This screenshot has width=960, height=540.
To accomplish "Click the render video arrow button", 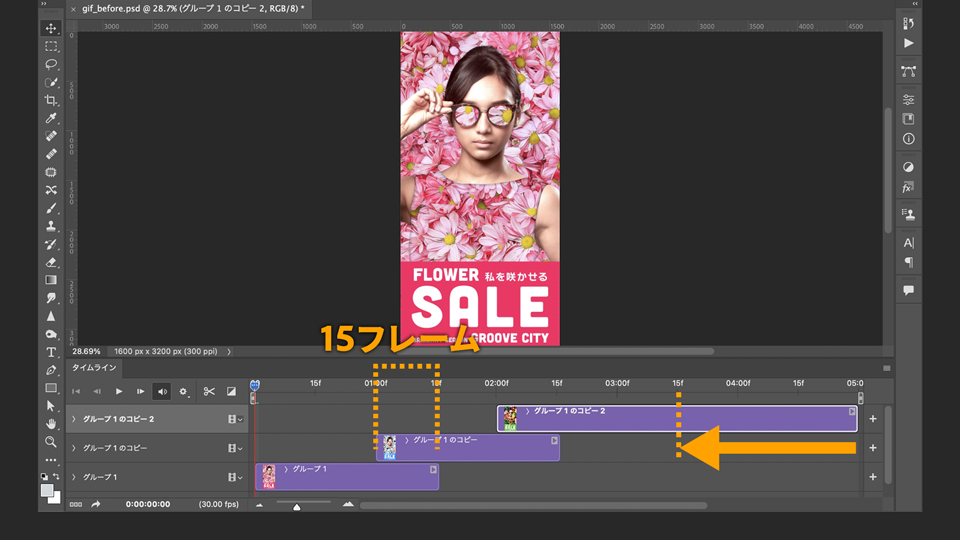I will (x=96, y=504).
